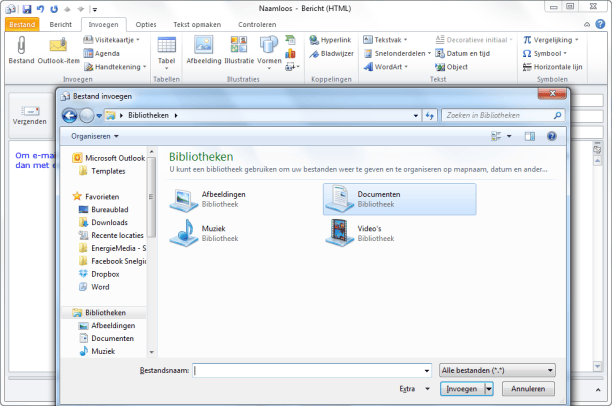Open the Extra tools menu
This screenshot has width=612, height=406.
pos(414,389)
